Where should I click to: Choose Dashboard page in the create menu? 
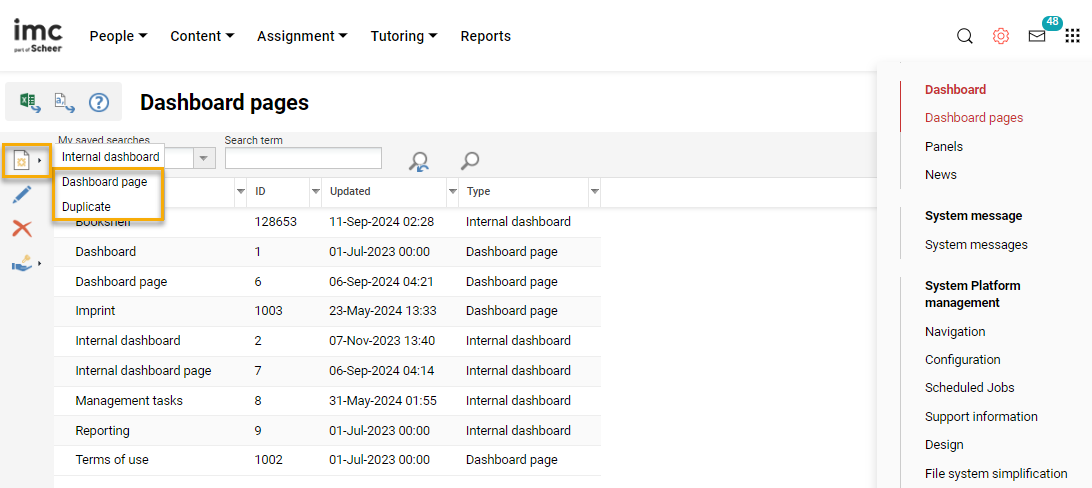point(104,182)
